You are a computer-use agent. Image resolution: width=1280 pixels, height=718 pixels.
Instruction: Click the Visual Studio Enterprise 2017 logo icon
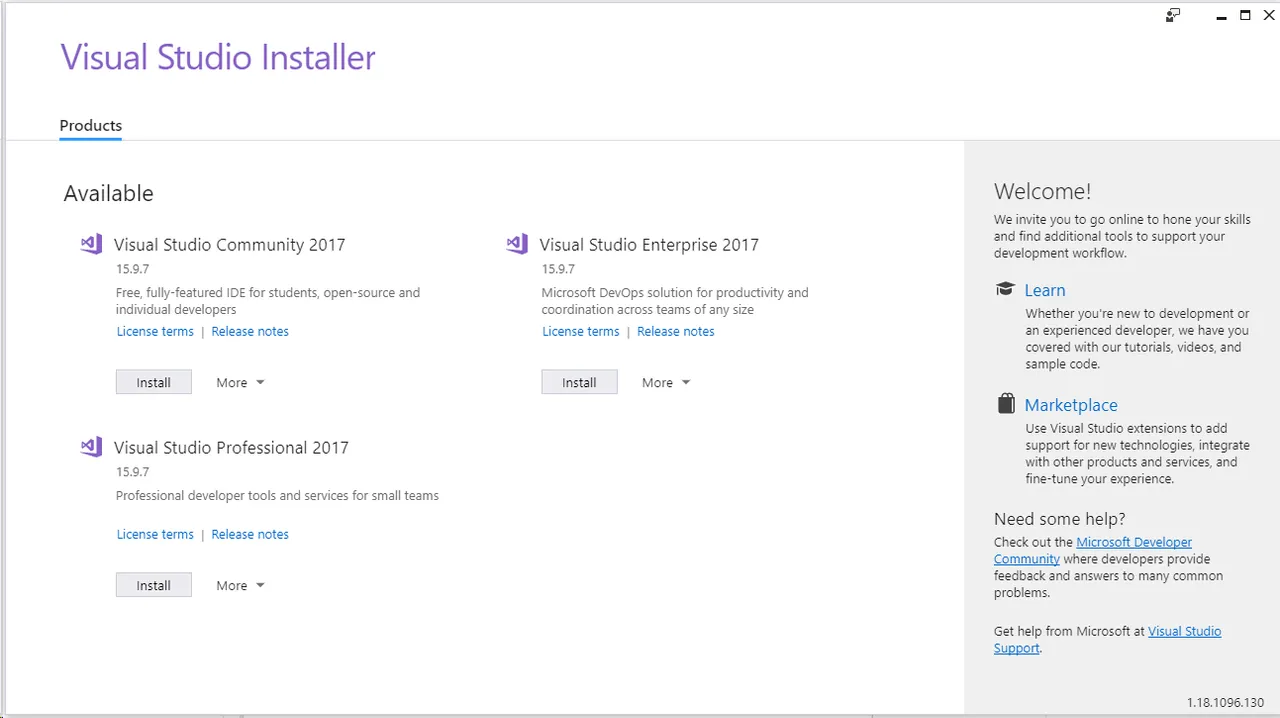coord(517,243)
